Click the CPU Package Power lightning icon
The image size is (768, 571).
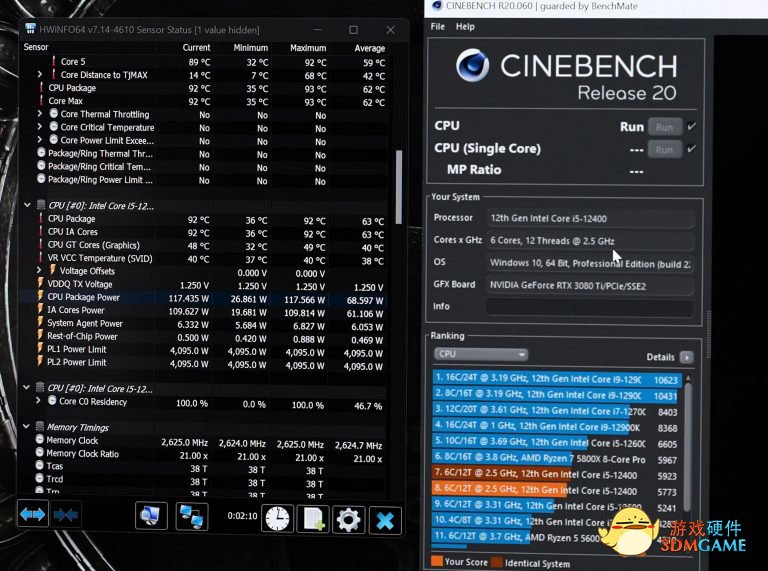41,296
